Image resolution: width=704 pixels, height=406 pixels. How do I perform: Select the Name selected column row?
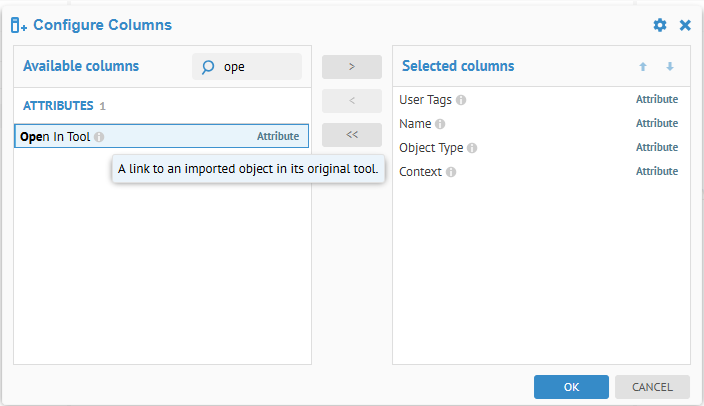540,124
